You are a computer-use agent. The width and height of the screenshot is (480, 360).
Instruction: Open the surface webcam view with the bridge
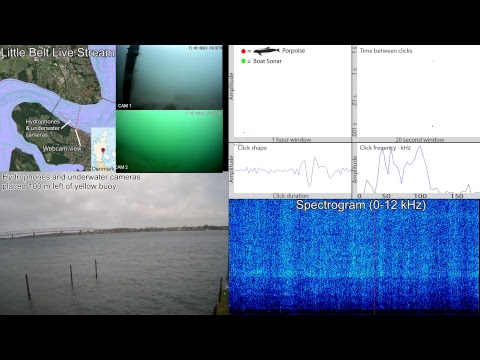tap(114, 244)
